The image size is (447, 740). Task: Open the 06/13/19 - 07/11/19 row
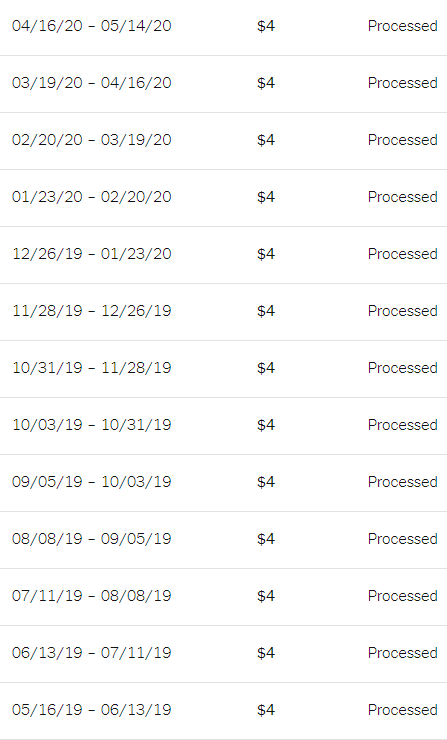tap(223, 654)
